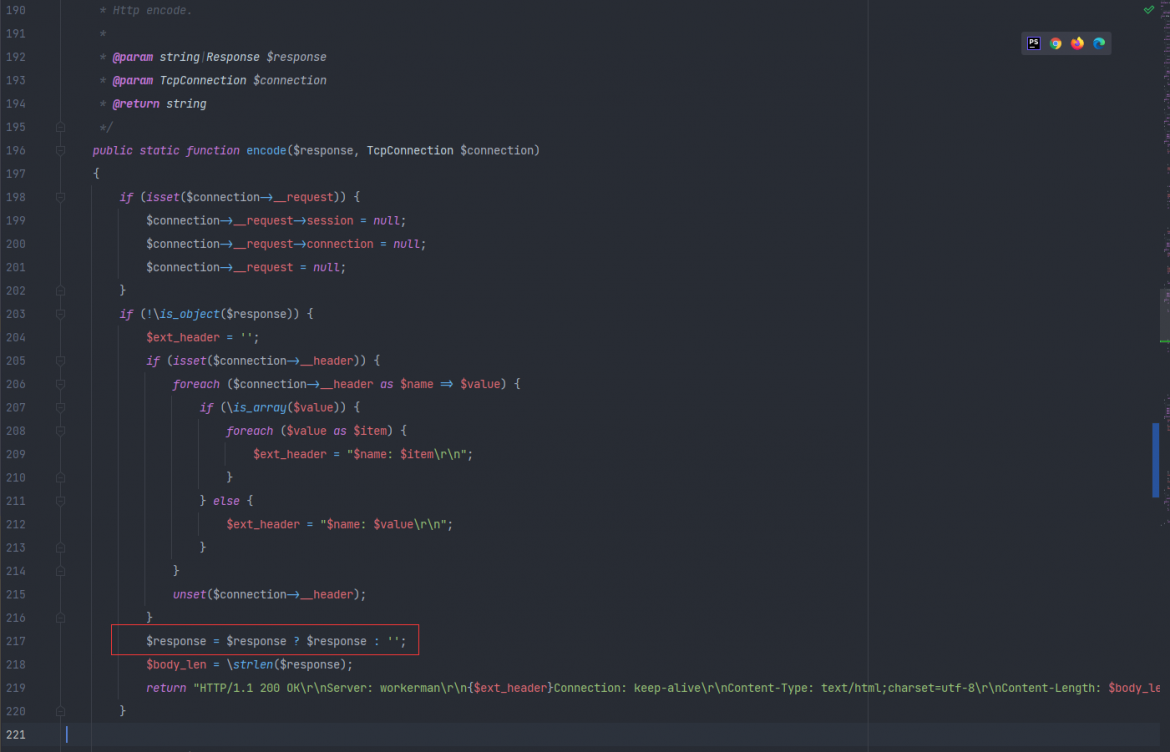Viewport: 1170px width, 752px height.
Task: Click fold end marker at line 216
Action: (60, 618)
